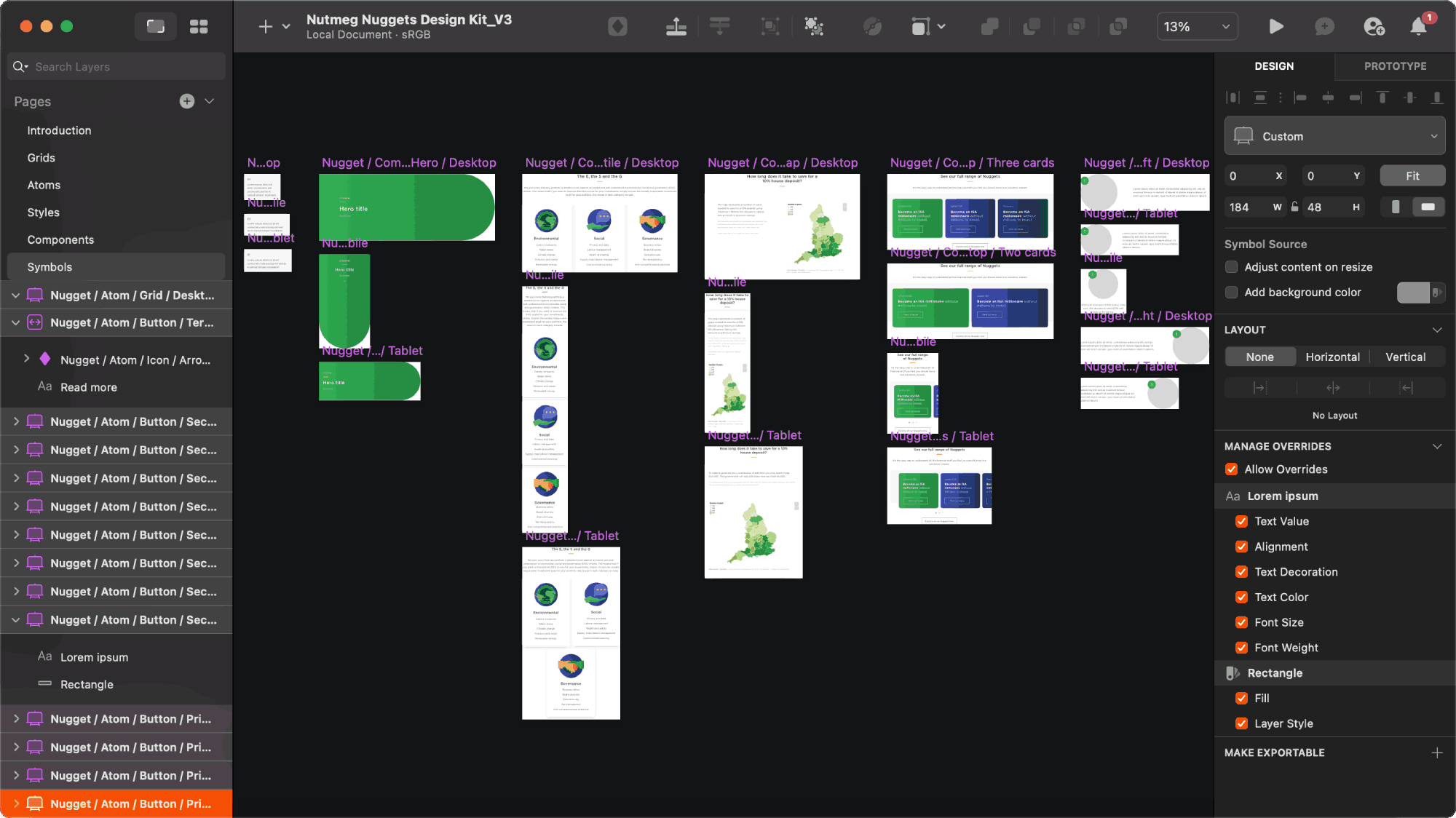Uncheck Text Decoration override checkbox
Screen dimensions: 1456x818
click(x=1242, y=572)
